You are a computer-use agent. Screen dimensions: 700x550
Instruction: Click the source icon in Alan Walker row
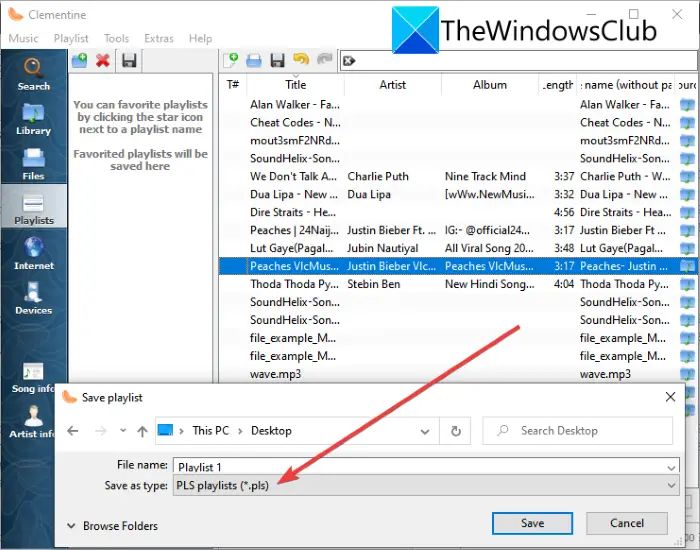pos(687,105)
